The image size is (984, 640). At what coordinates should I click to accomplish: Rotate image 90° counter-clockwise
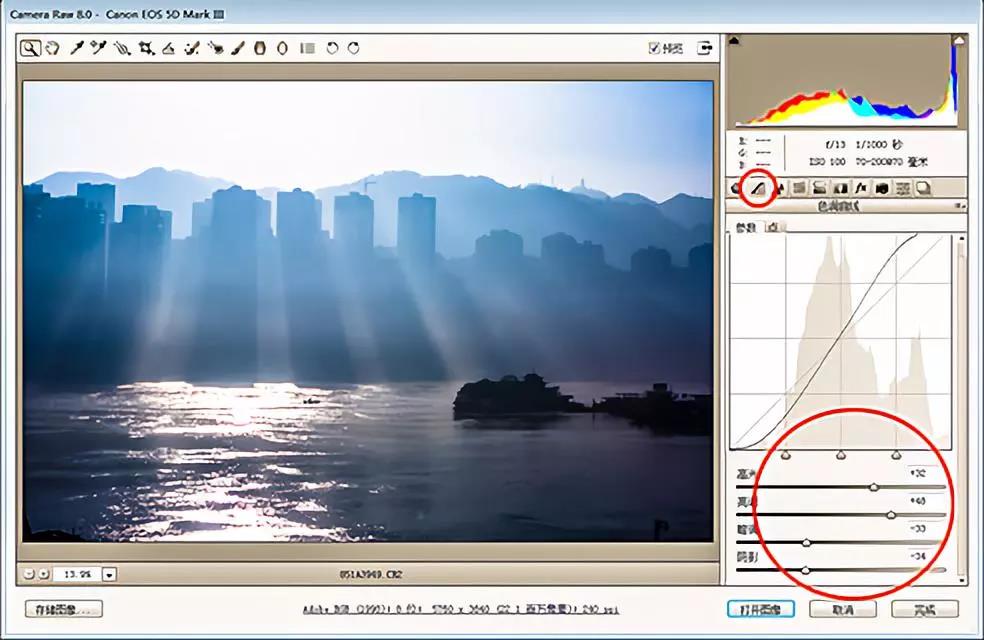pos(332,48)
